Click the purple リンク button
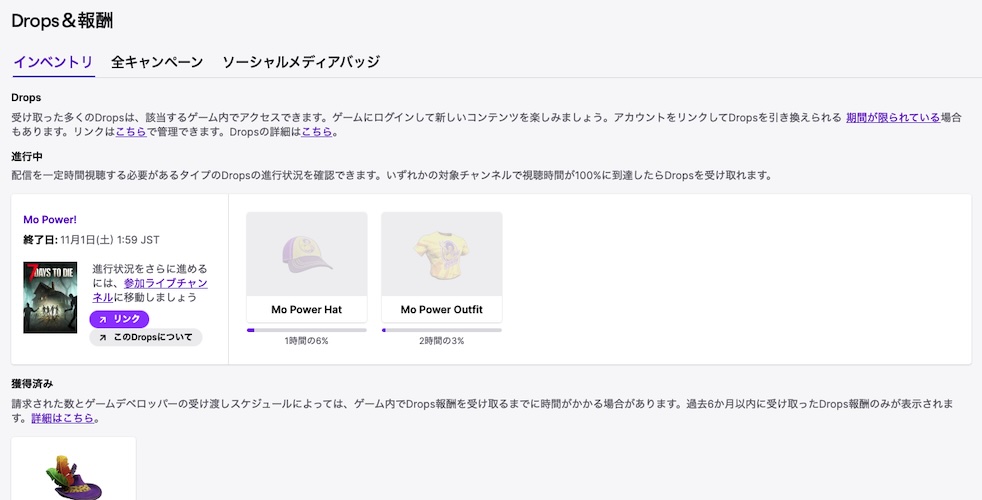 119,319
